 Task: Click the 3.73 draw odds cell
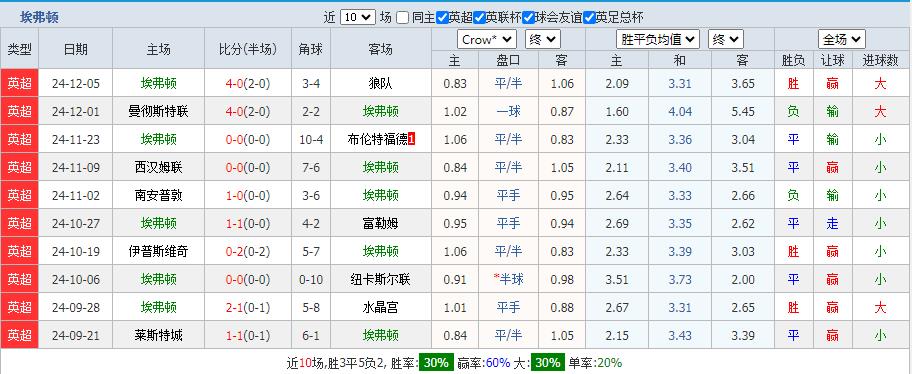[x=680, y=279]
